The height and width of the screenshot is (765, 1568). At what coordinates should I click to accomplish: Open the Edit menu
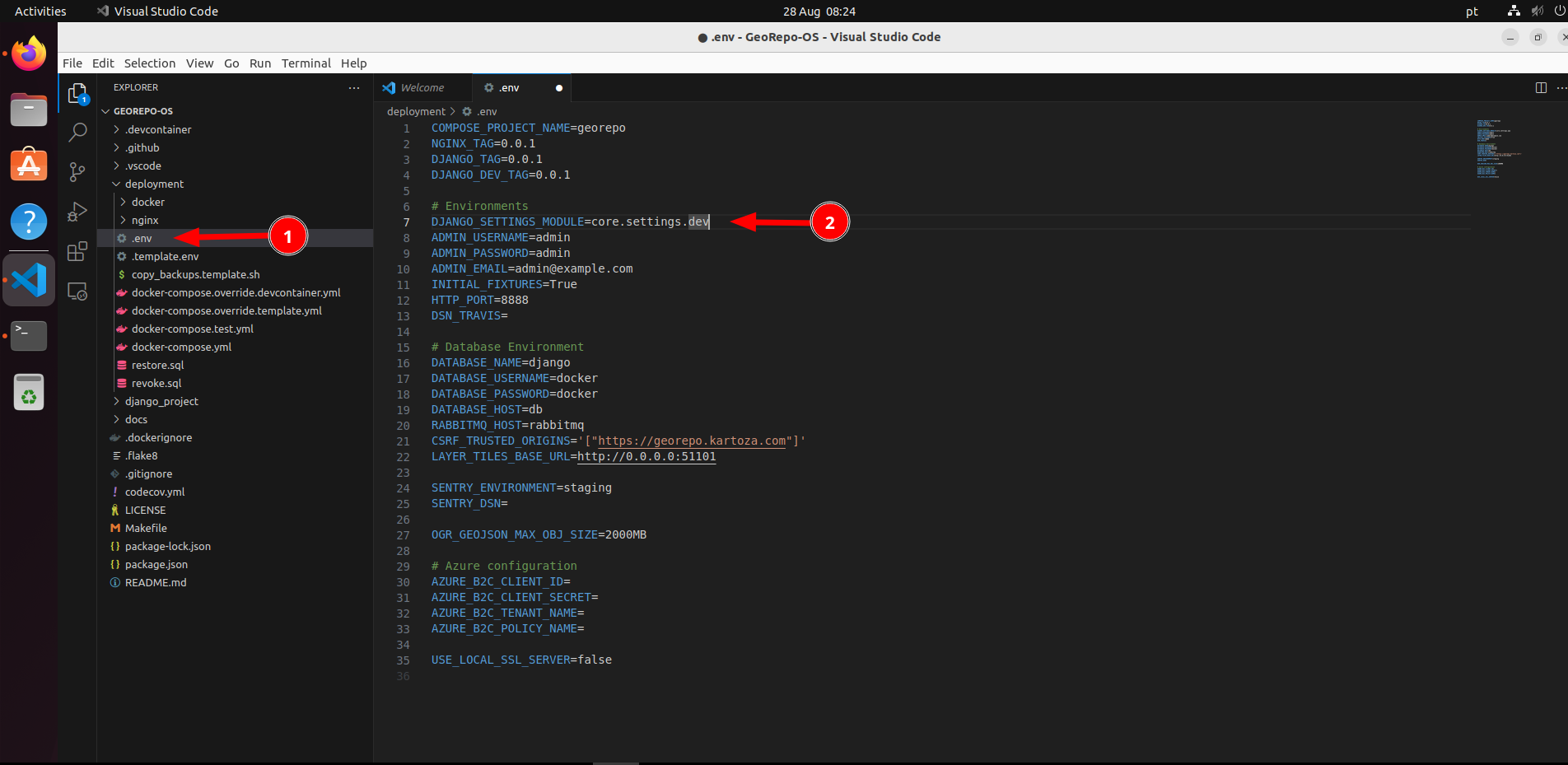point(103,63)
